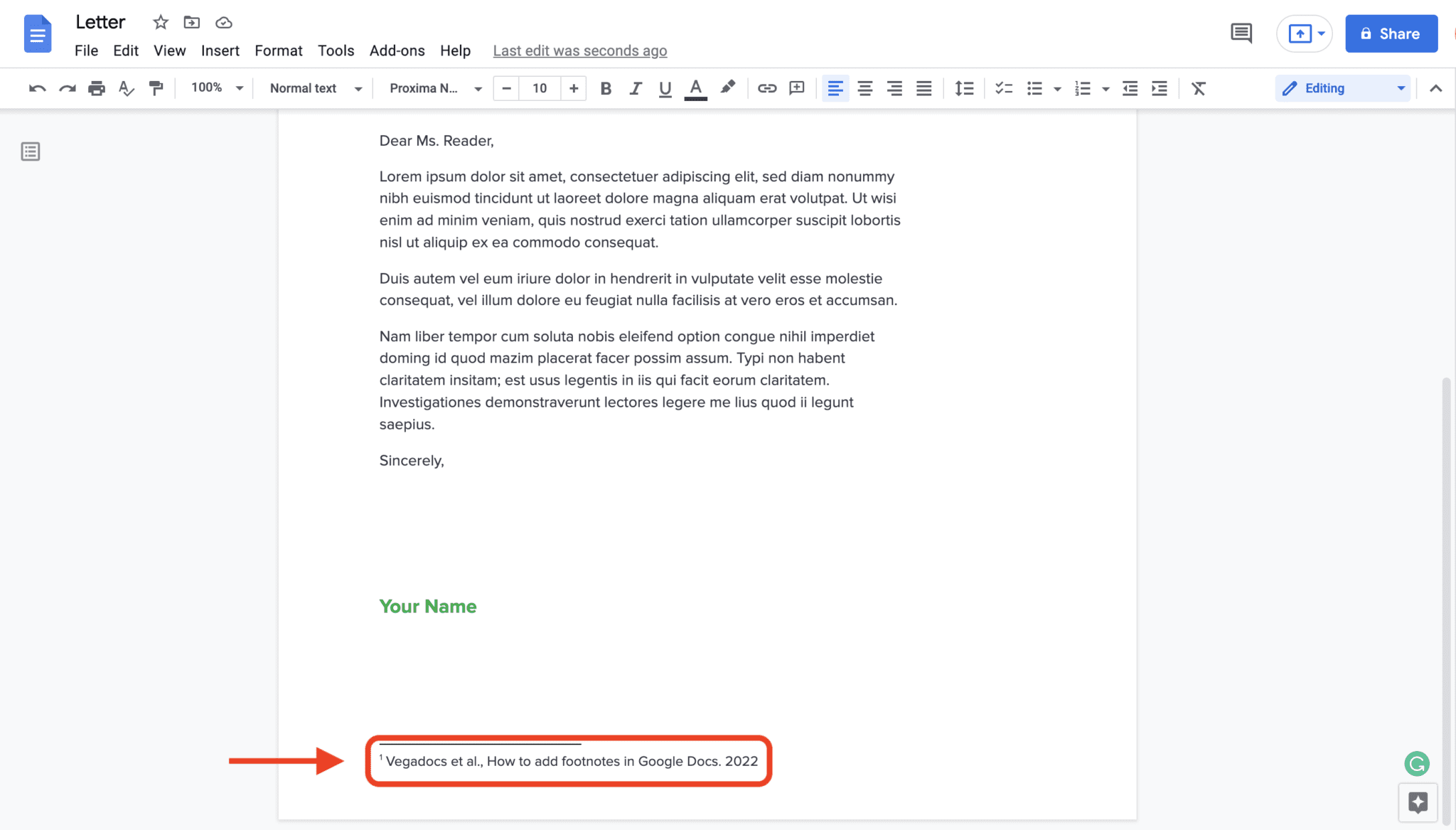Click the Underline formatting icon

click(x=664, y=88)
